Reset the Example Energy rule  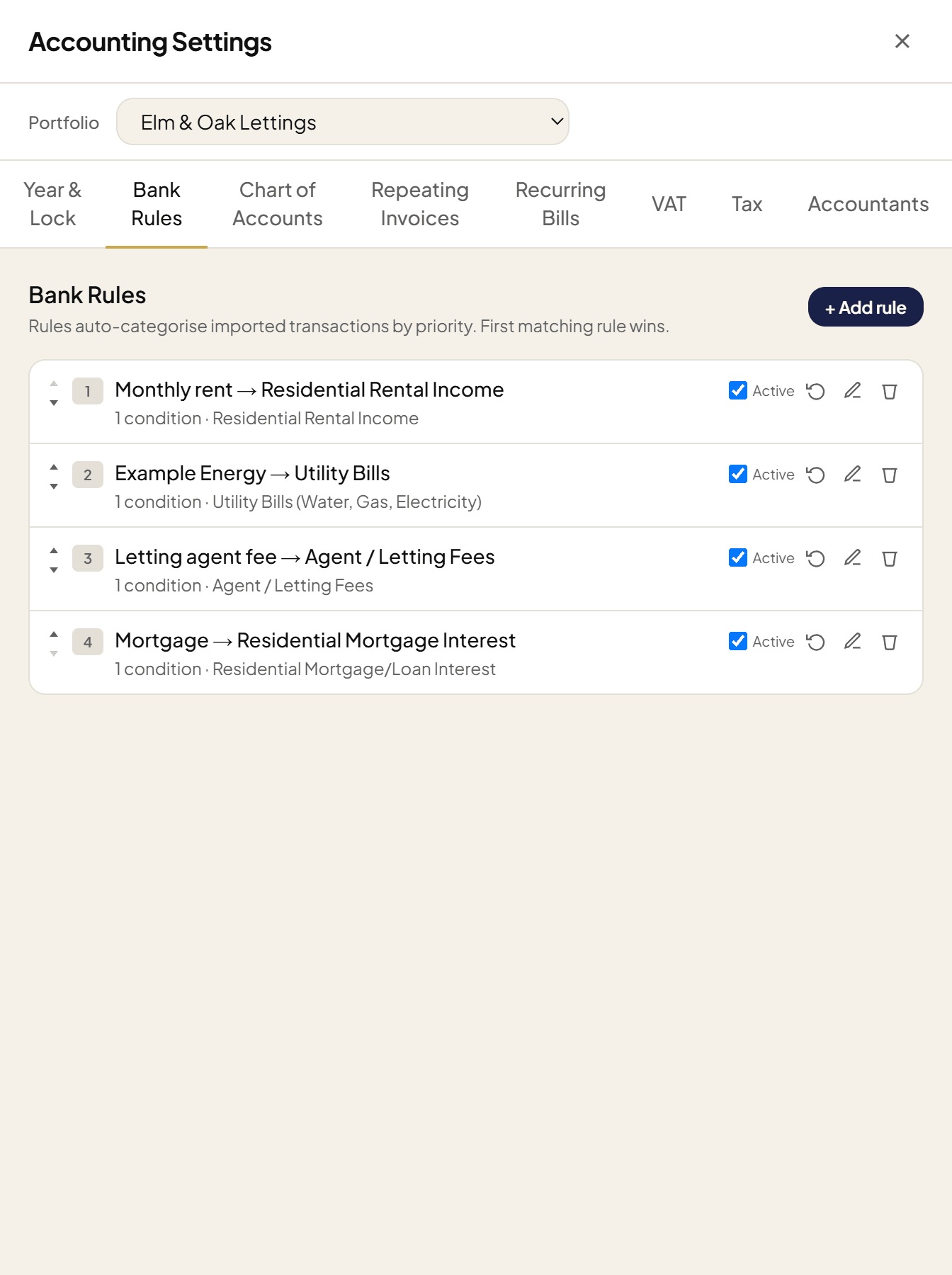click(x=815, y=475)
